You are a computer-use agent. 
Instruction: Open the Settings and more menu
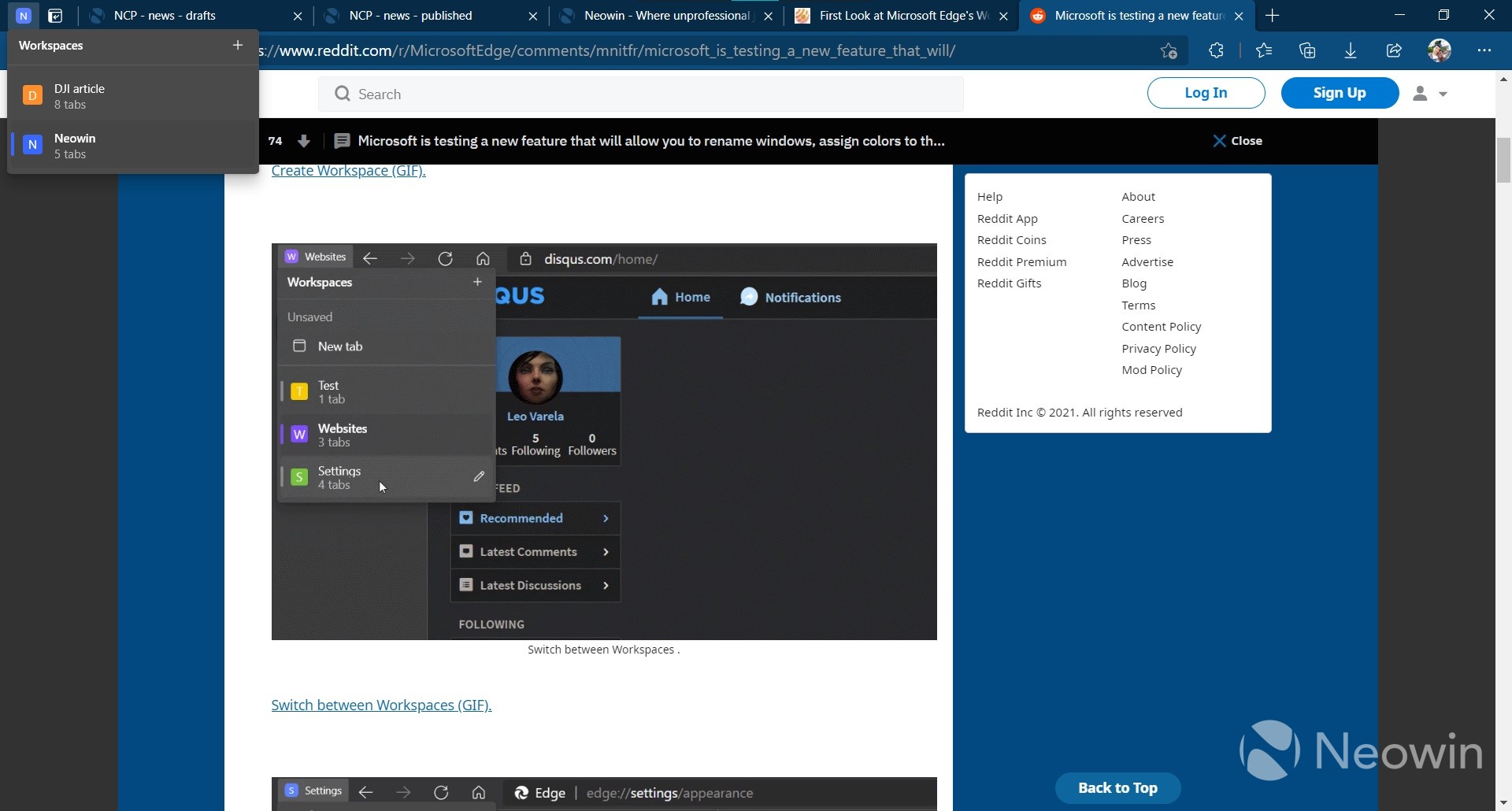pyautogui.click(x=1485, y=50)
